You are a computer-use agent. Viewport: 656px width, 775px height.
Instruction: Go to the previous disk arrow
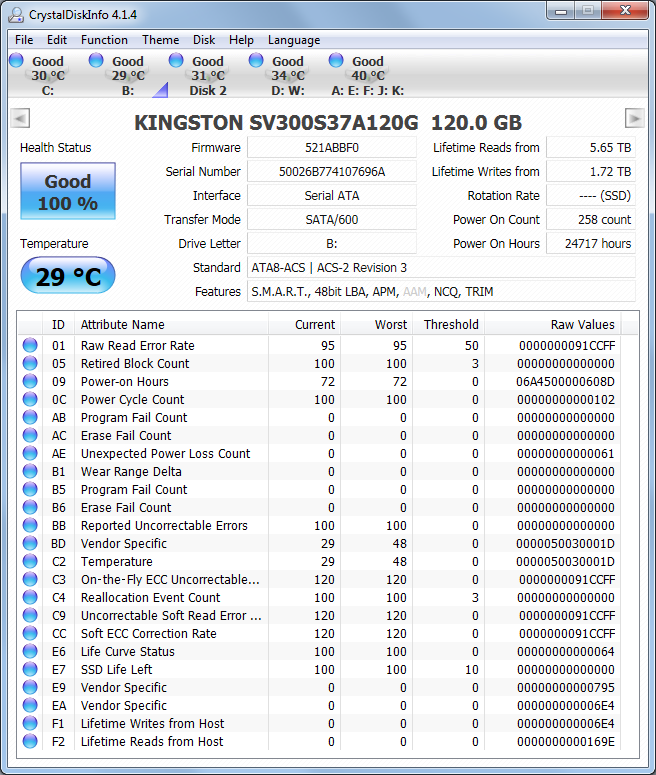pyautogui.click(x=20, y=118)
